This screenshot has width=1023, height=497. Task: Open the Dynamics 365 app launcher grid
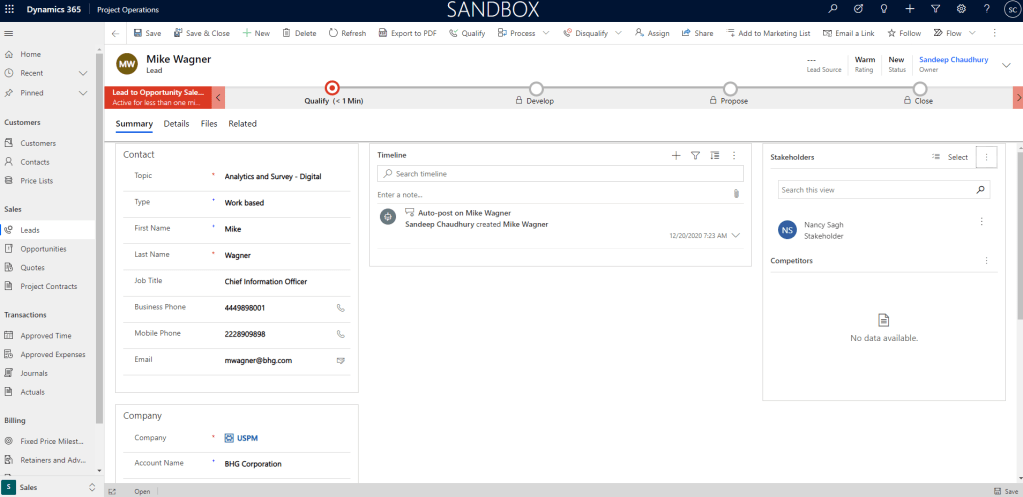point(9,9)
